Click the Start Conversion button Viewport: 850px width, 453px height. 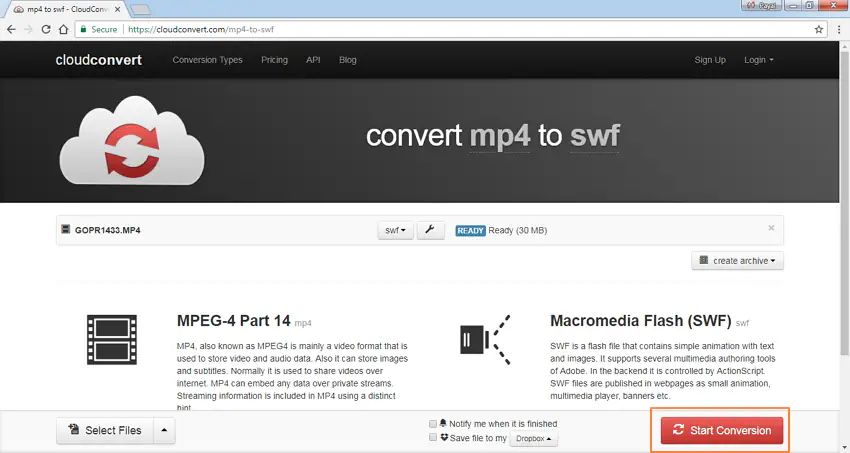pyautogui.click(x=722, y=430)
